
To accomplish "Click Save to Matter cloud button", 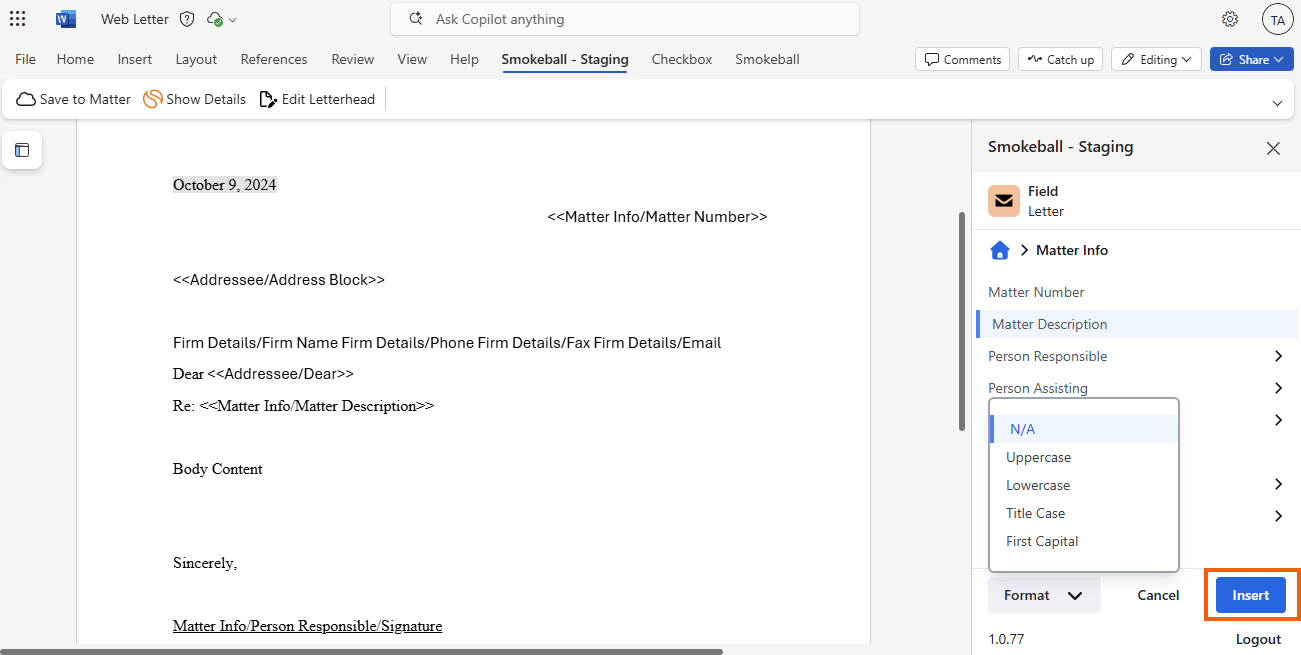I will pyautogui.click(x=74, y=99).
